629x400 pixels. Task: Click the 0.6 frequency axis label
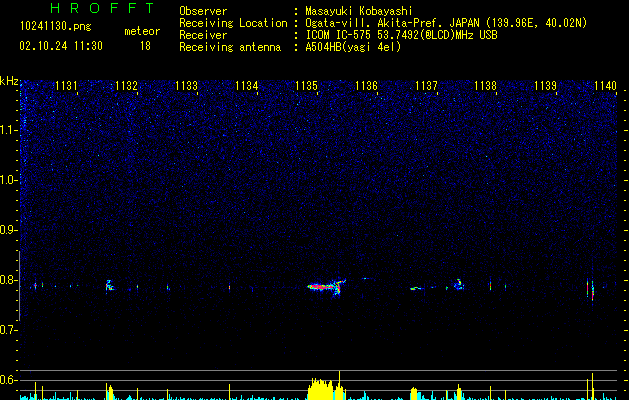[9, 380]
